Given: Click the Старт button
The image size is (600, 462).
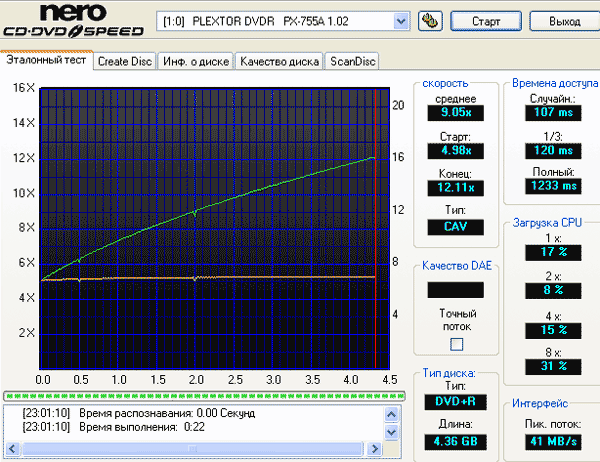Looking at the screenshot, I should [486, 21].
